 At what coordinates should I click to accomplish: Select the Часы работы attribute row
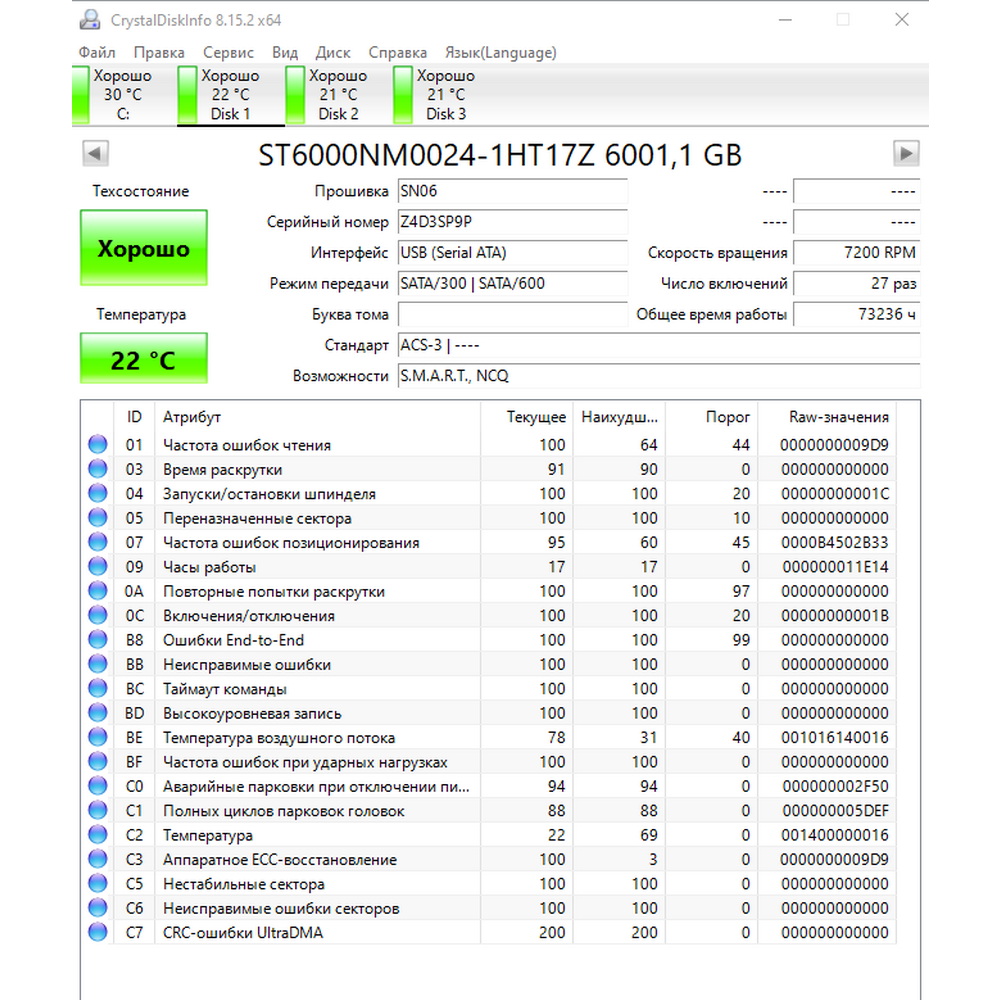pyautogui.click(x=490, y=566)
